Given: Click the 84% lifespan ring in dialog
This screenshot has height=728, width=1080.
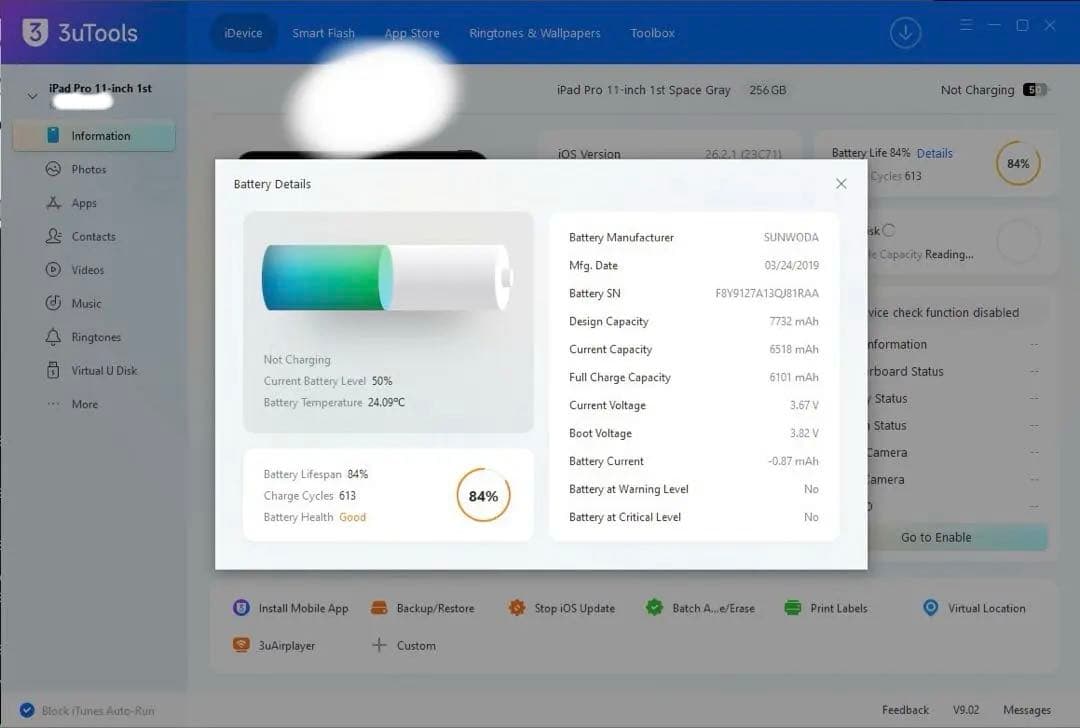Looking at the screenshot, I should (484, 496).
